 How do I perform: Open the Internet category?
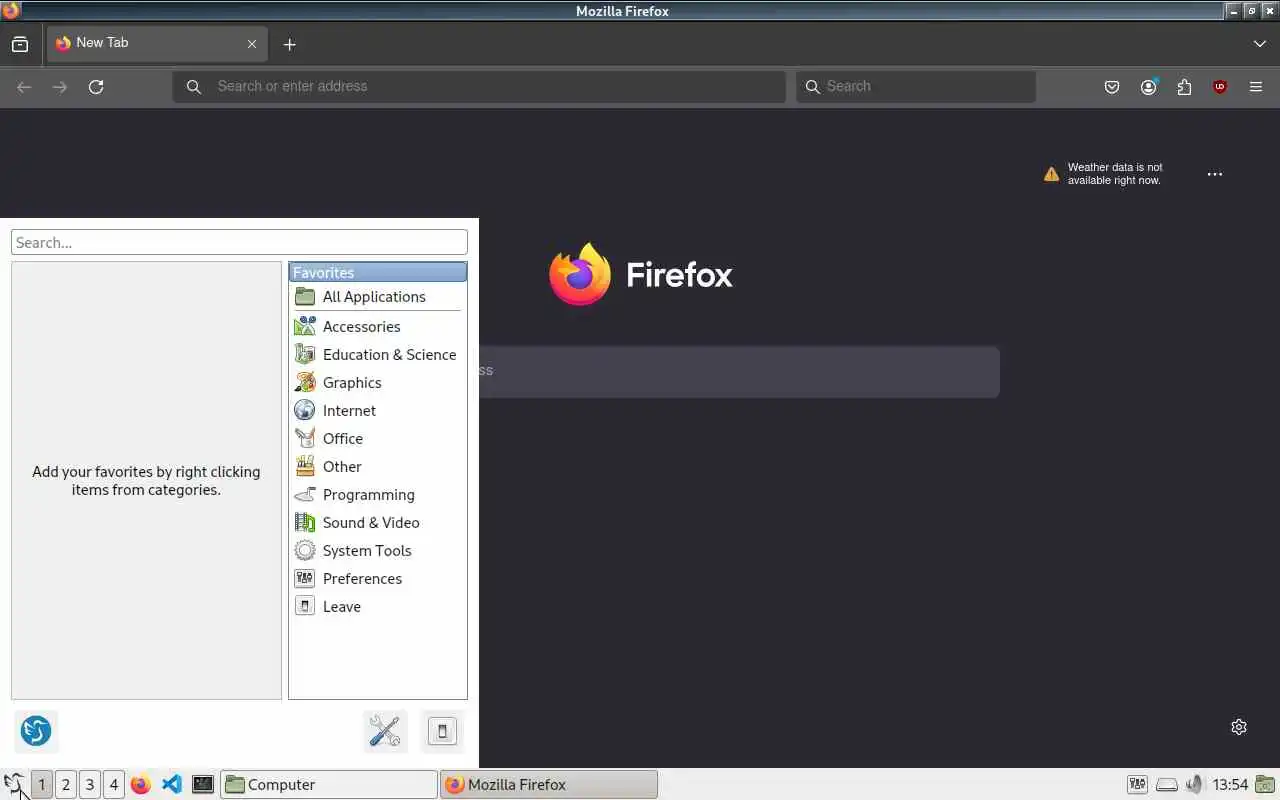coord(378,411)
